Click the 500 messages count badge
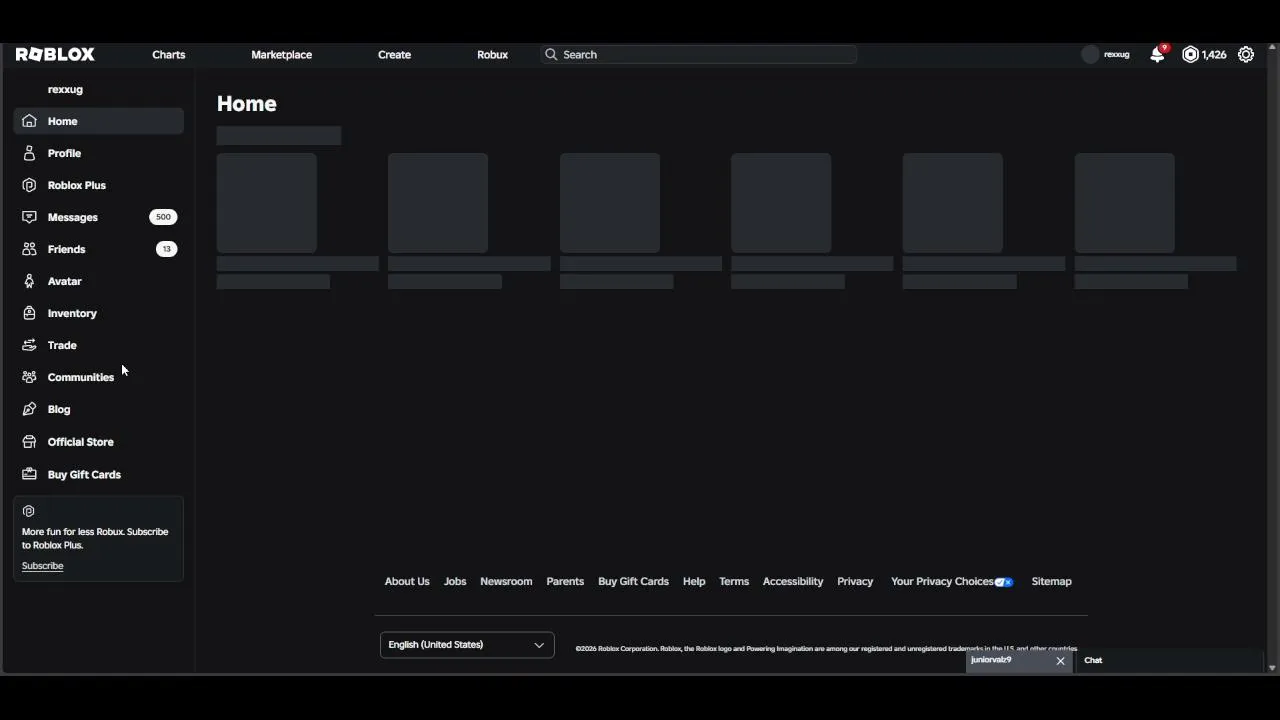 click(163, 217)
